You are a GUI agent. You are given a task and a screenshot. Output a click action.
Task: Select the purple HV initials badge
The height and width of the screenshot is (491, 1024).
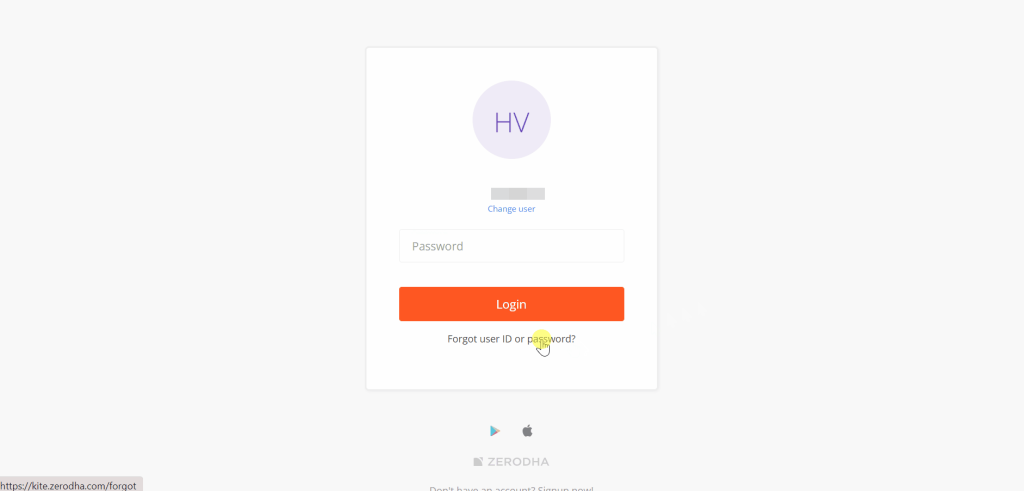click(x=511, y=119)
